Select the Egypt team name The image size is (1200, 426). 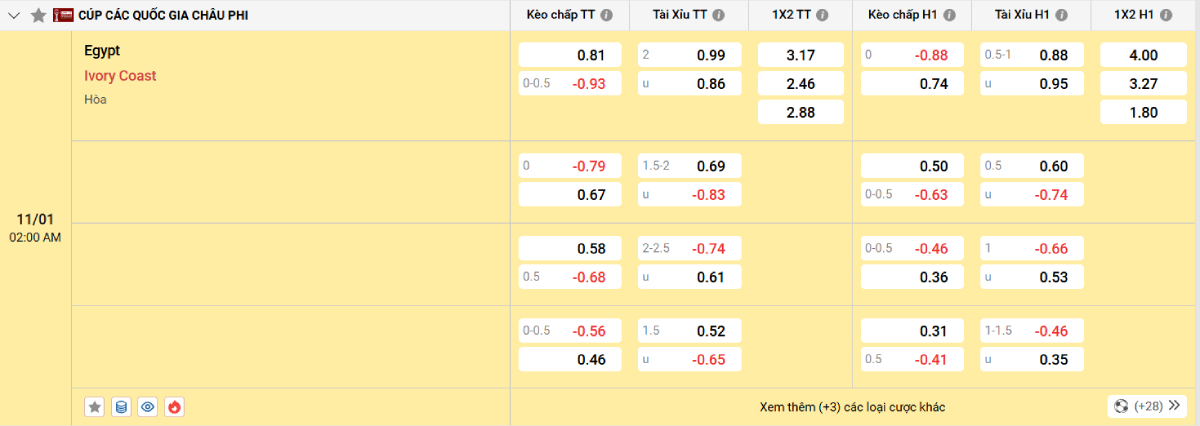point(102,51)
